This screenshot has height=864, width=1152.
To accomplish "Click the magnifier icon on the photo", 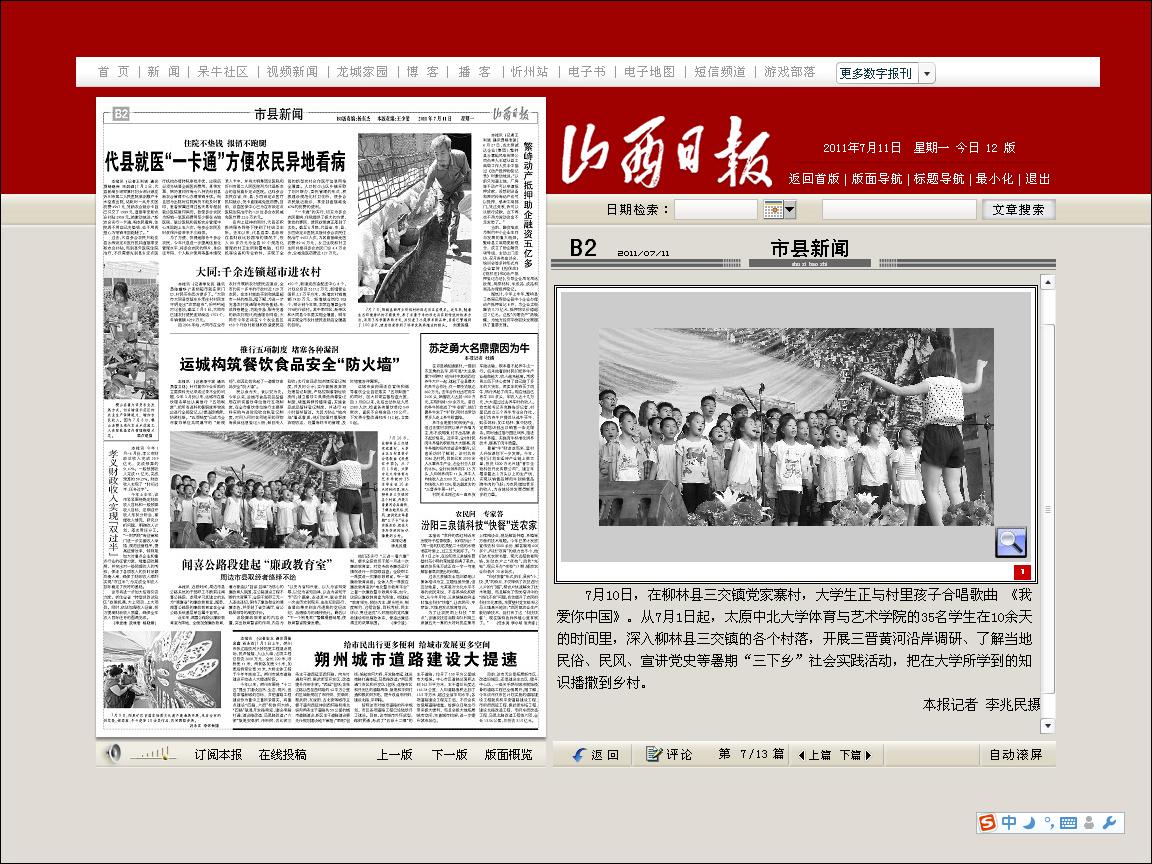I will tap(1010, 542).
